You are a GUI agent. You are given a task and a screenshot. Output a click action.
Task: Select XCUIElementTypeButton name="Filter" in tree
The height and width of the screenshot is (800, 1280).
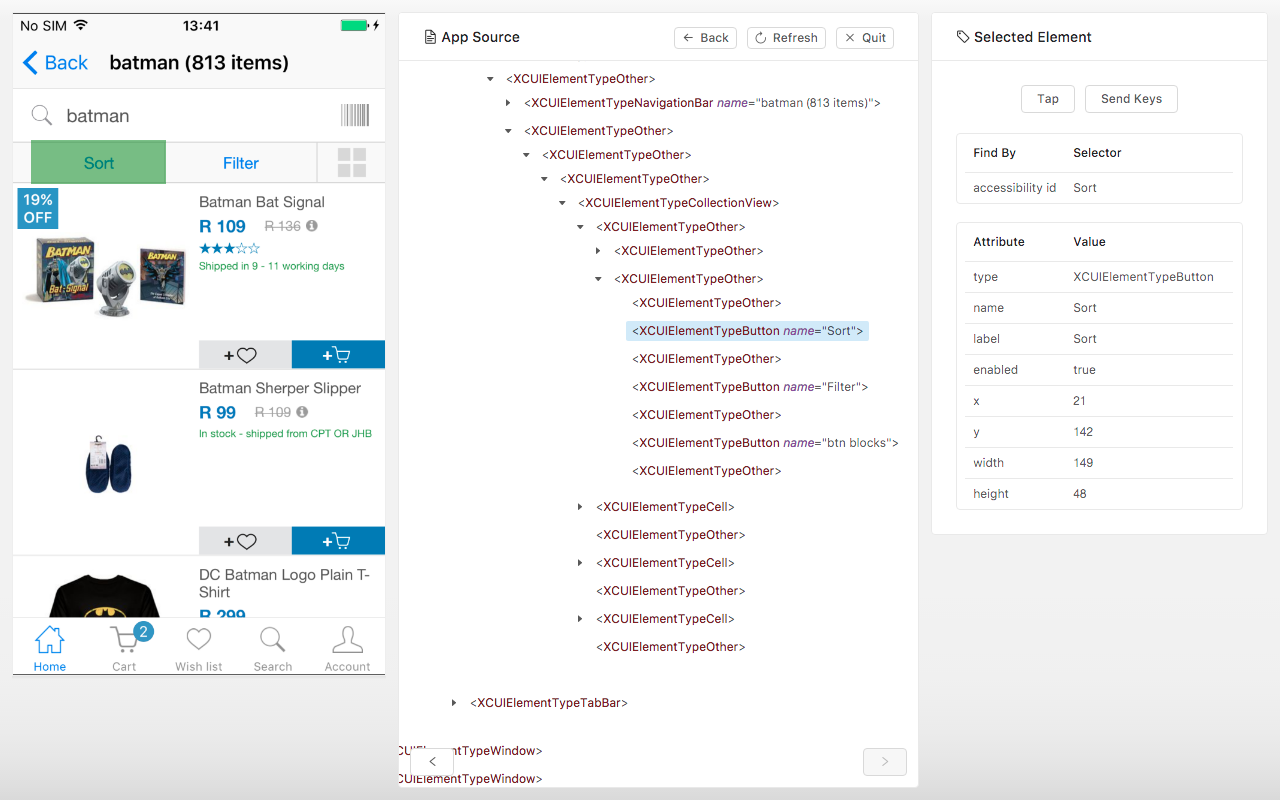pos(750,387)
